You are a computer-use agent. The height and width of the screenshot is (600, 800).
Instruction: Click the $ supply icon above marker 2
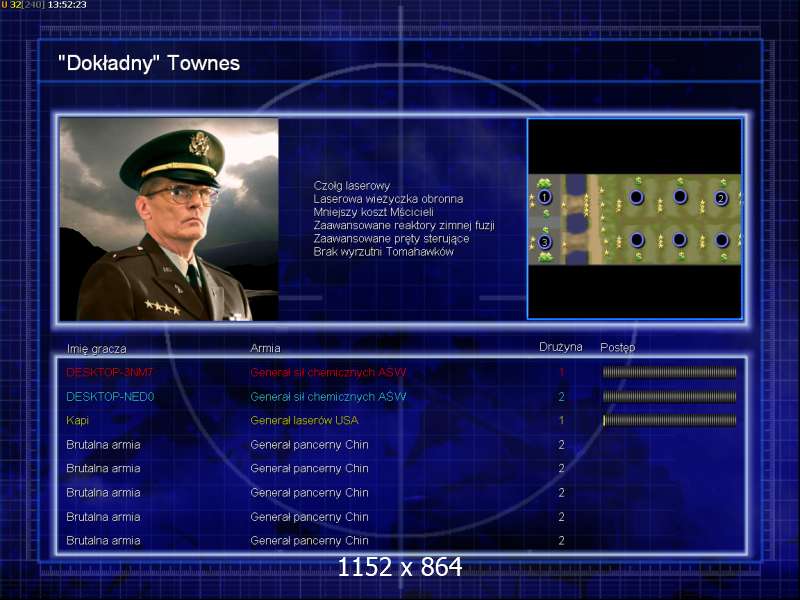(723, 182)
